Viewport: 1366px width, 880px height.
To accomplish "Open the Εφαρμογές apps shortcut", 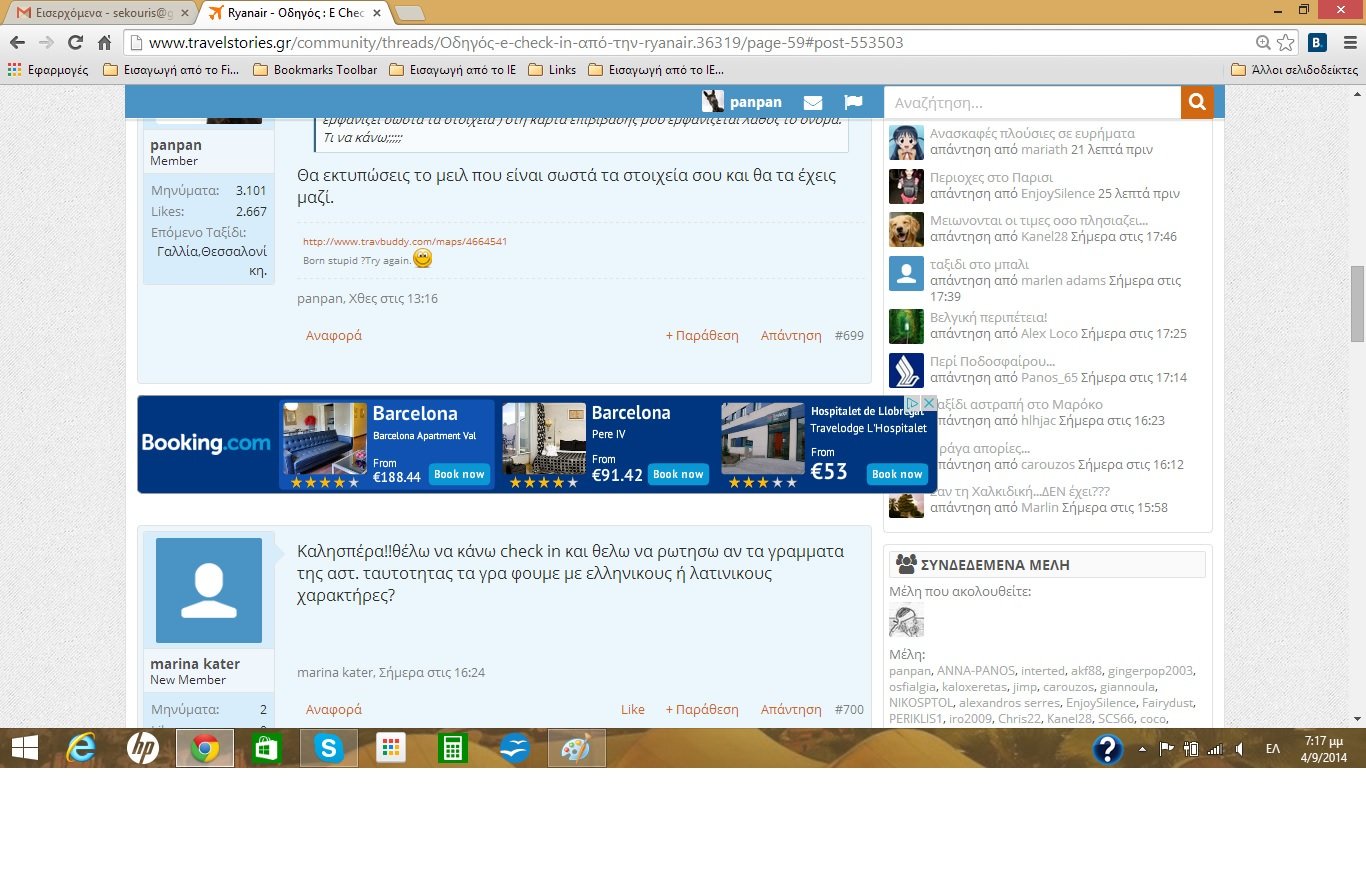I will click(48, 70).
